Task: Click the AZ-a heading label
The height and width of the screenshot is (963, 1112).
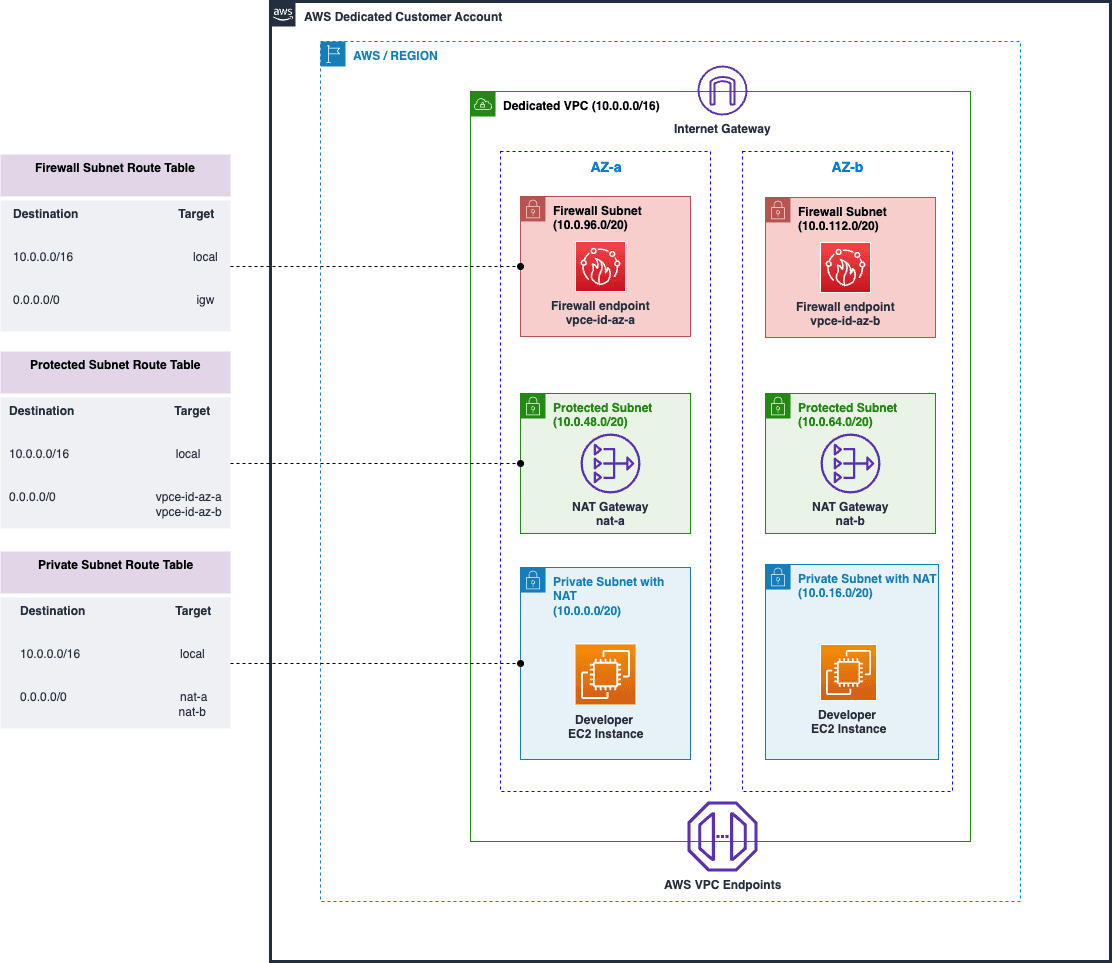Action: (605, 167)
